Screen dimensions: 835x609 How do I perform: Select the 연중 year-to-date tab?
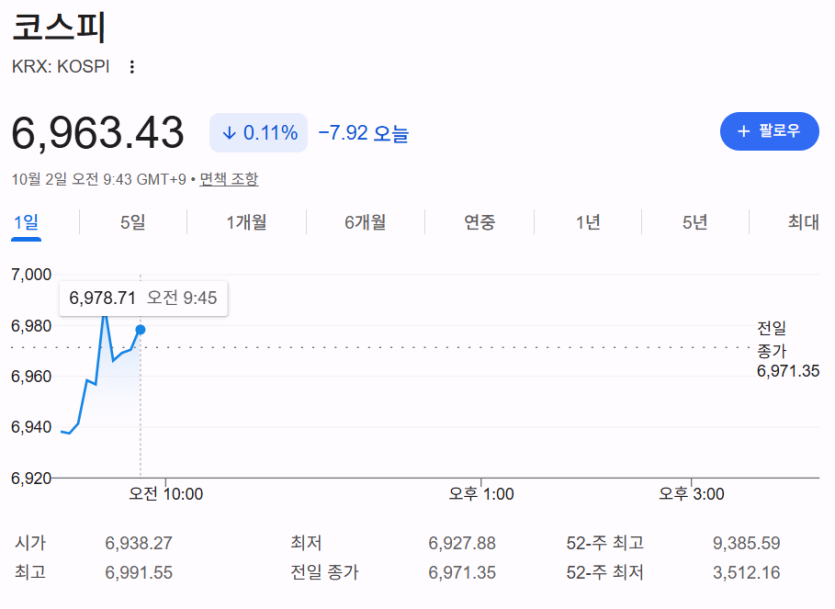(479, 222)
